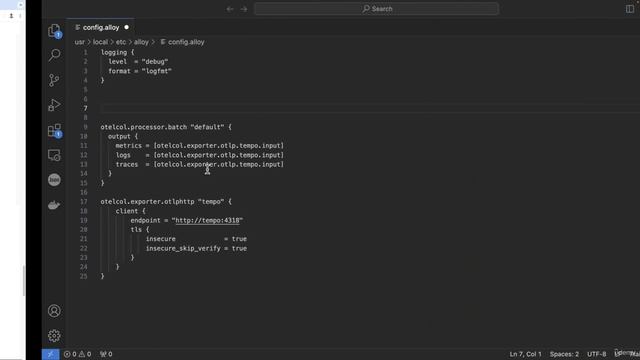Click the 'alloy' folder in breadcrumb
The height and width of the screenshot is (360, 640).
(141, 42)
